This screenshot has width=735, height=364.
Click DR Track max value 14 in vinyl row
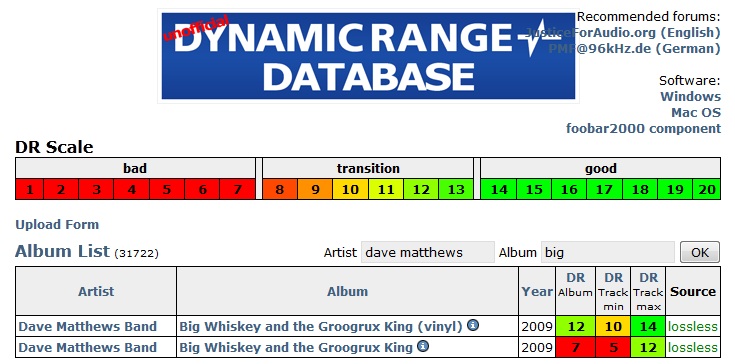point(648,326)
